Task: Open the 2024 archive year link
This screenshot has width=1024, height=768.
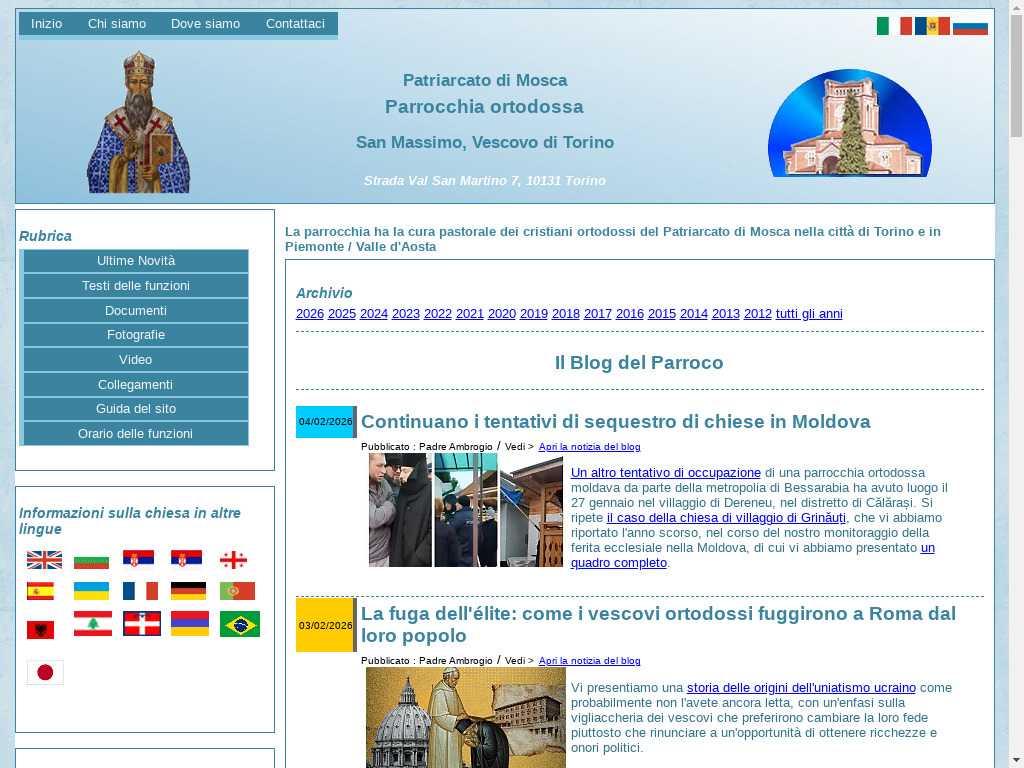Action: tap(374, 314)
